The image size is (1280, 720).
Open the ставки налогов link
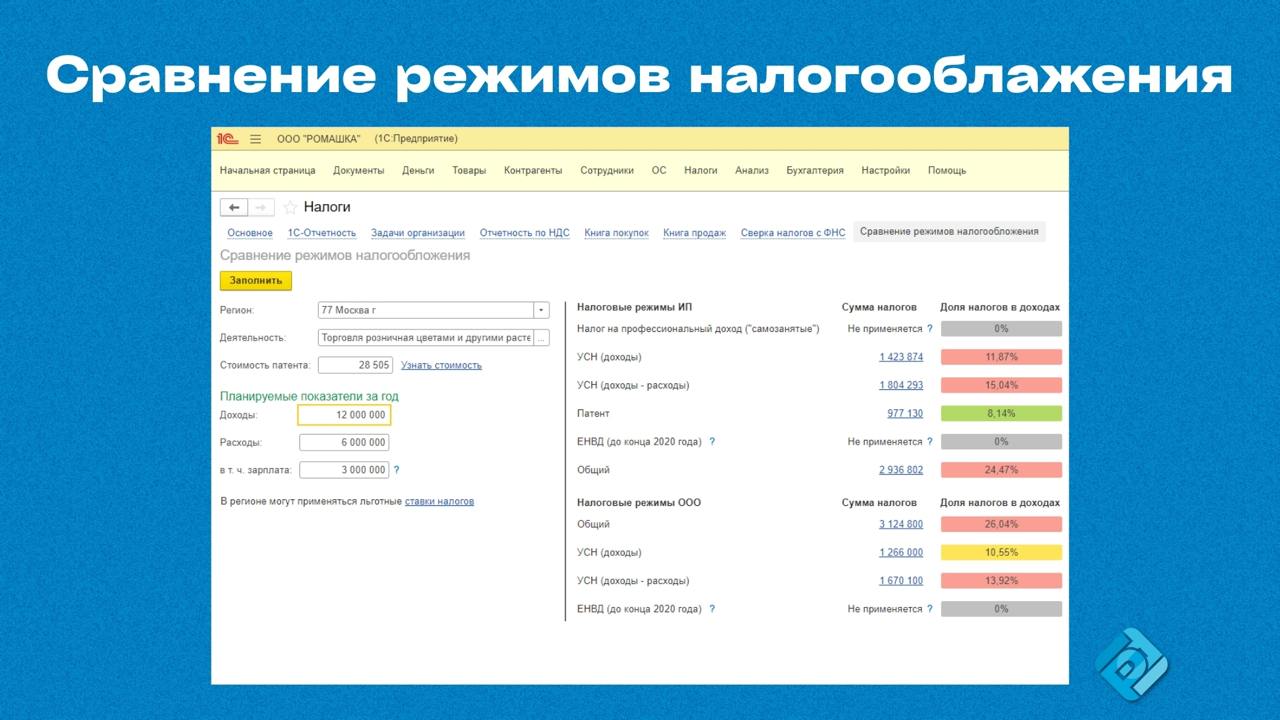pos(439,502)
